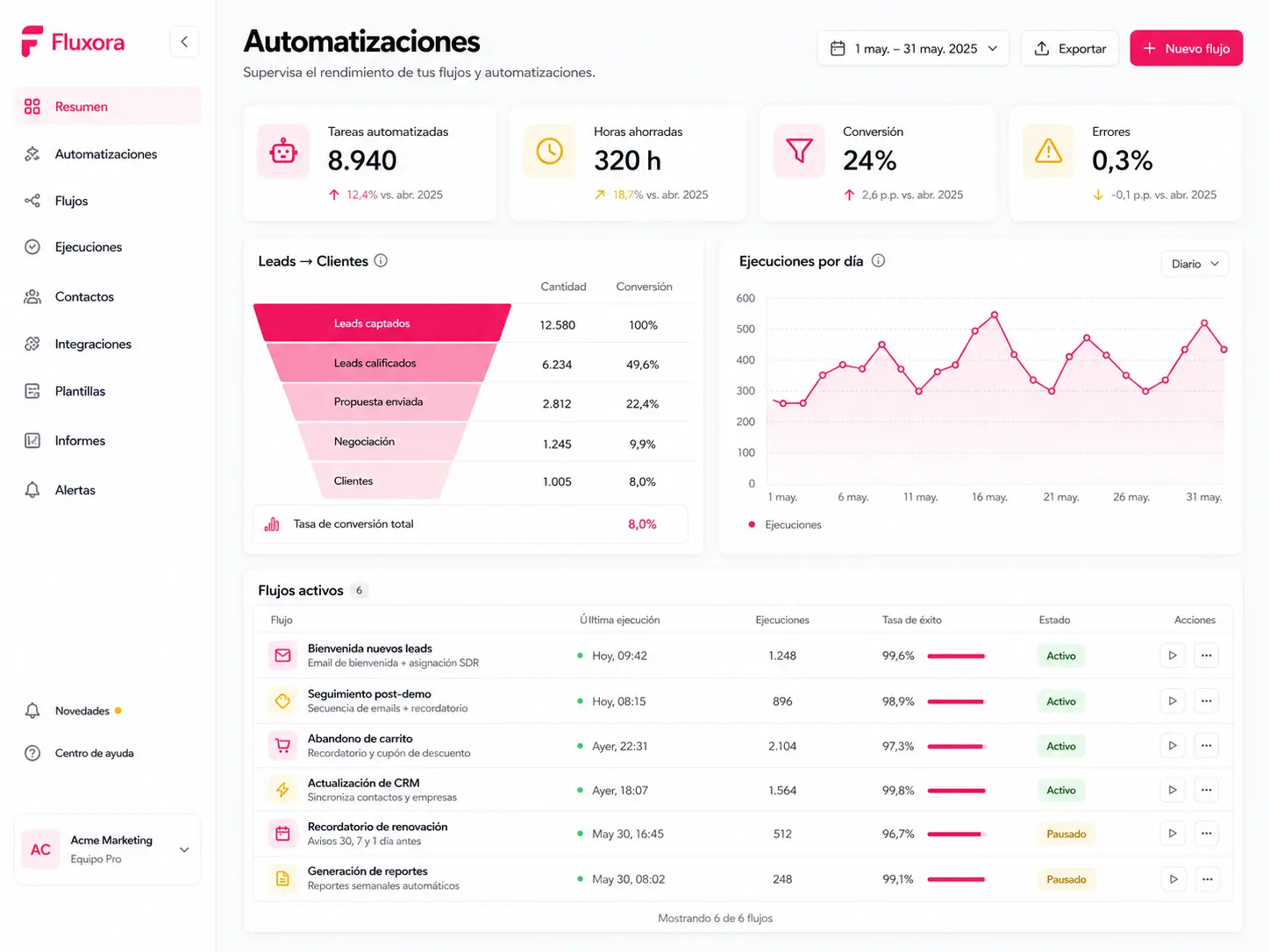Click the envelope icon of Bienvenida nuevos leads
Image resolution: width=1270 pixels, height=952 pixels.
pyautogui.click(x=282, y=655)
